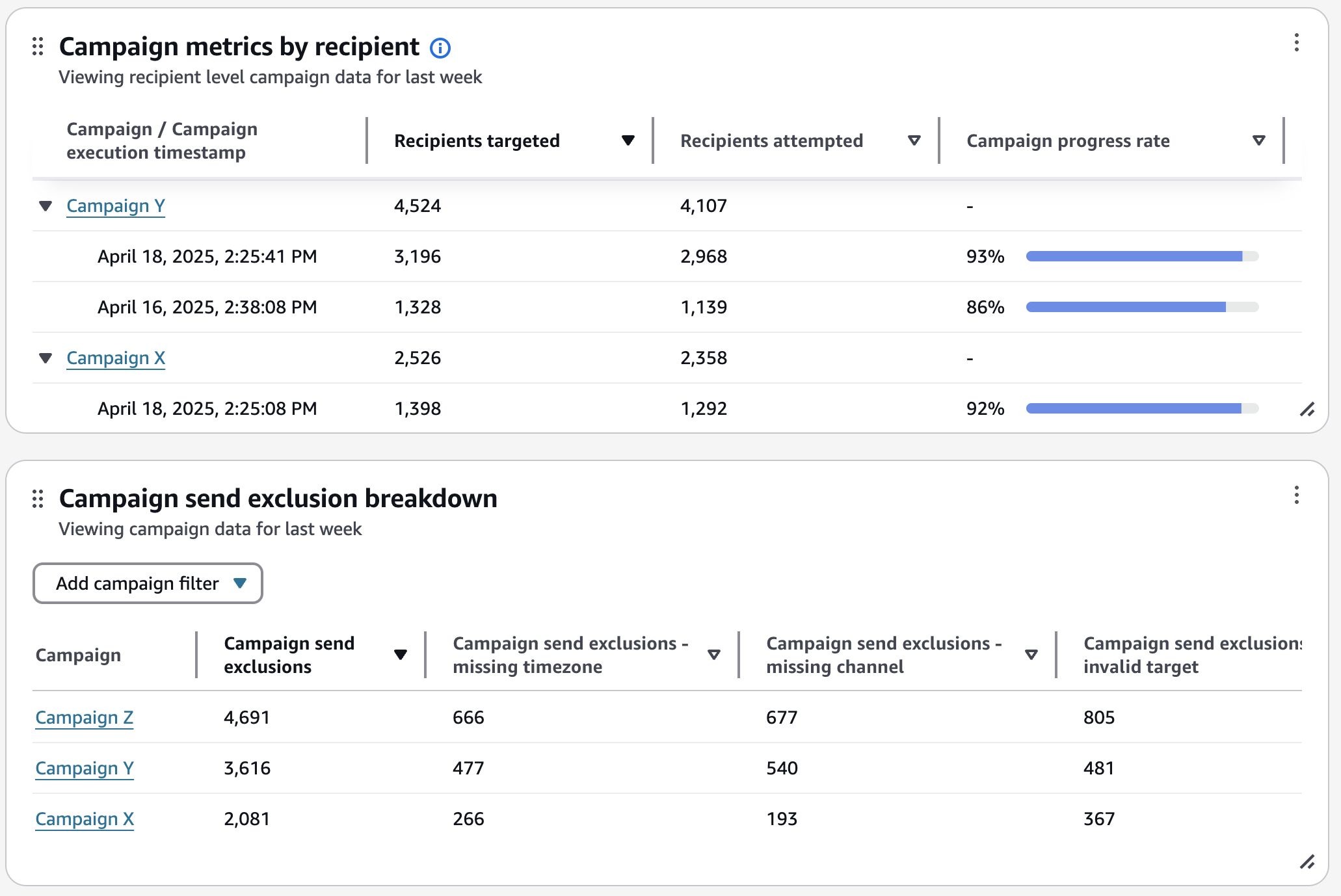1341x896 pixels.
Task: Sort by missing channel exclusions column
Action: pos(1031,655)
